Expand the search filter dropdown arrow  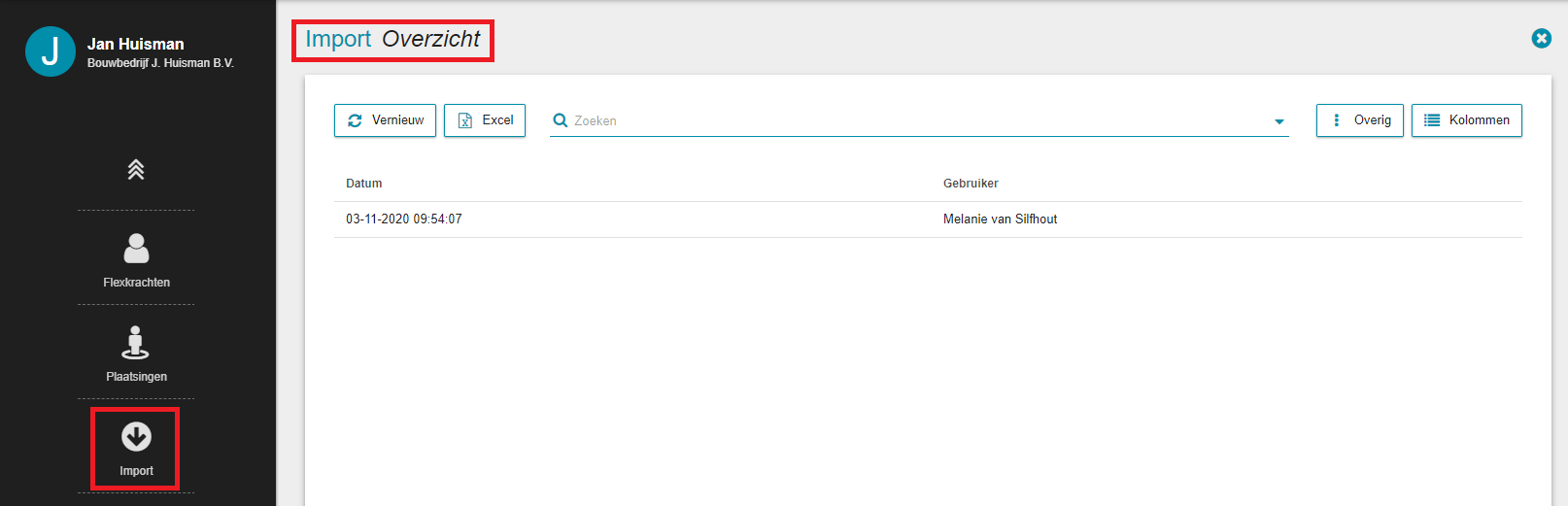[1279, 121]
